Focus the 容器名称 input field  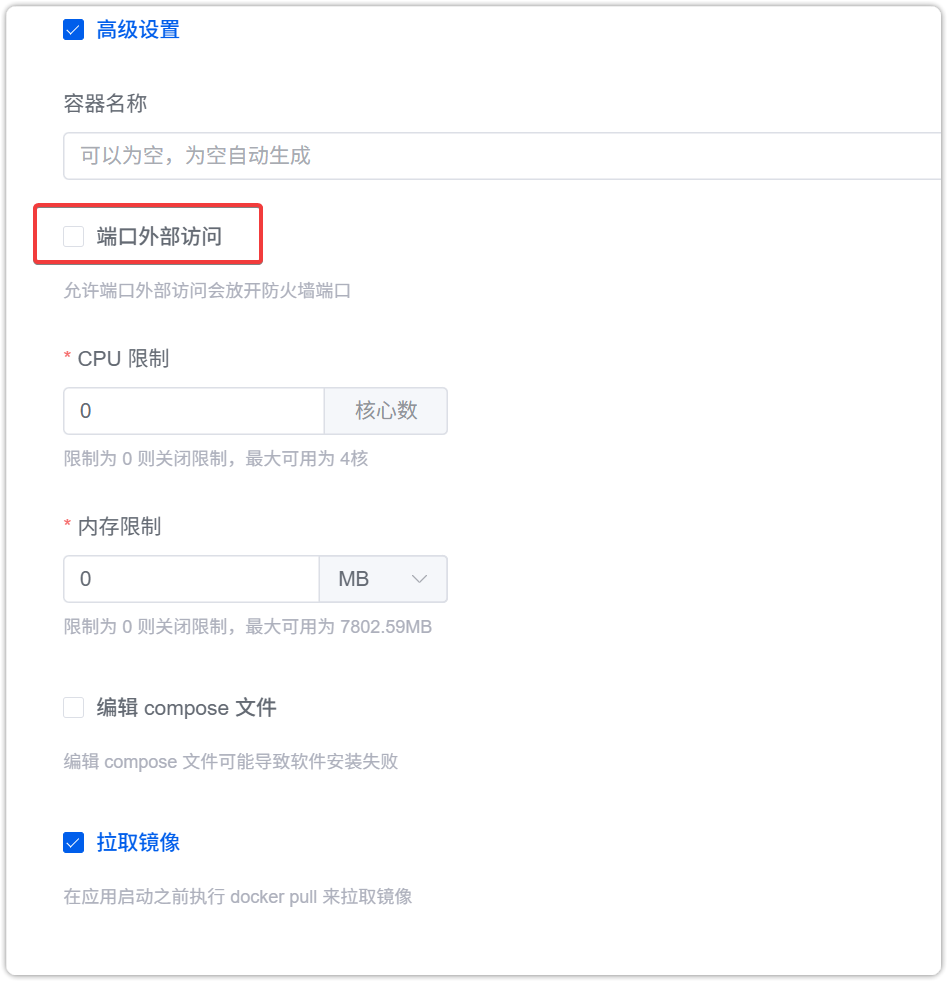[x=500, y=156]
